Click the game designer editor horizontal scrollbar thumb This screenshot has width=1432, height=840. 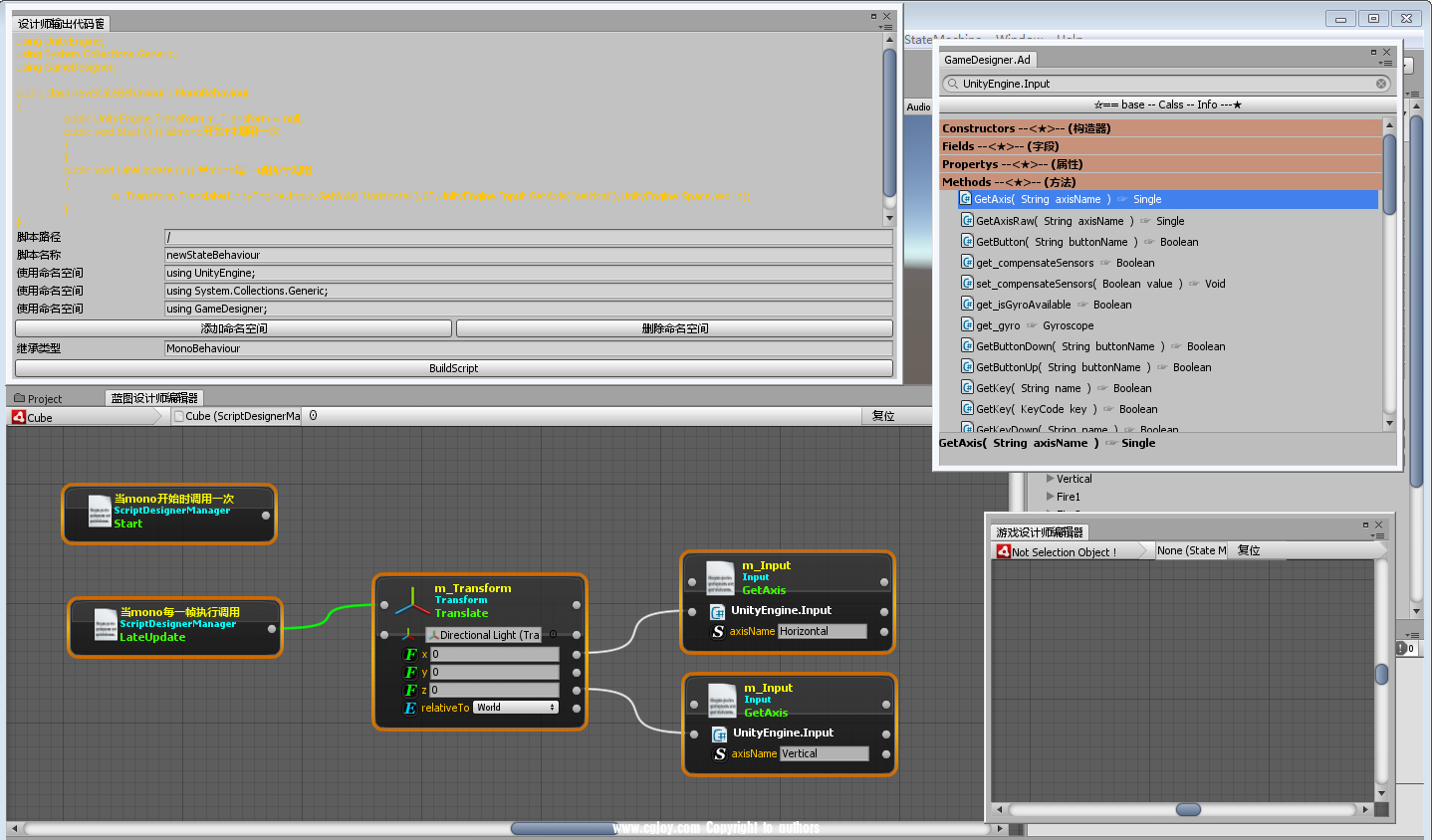coord(1188,809)
